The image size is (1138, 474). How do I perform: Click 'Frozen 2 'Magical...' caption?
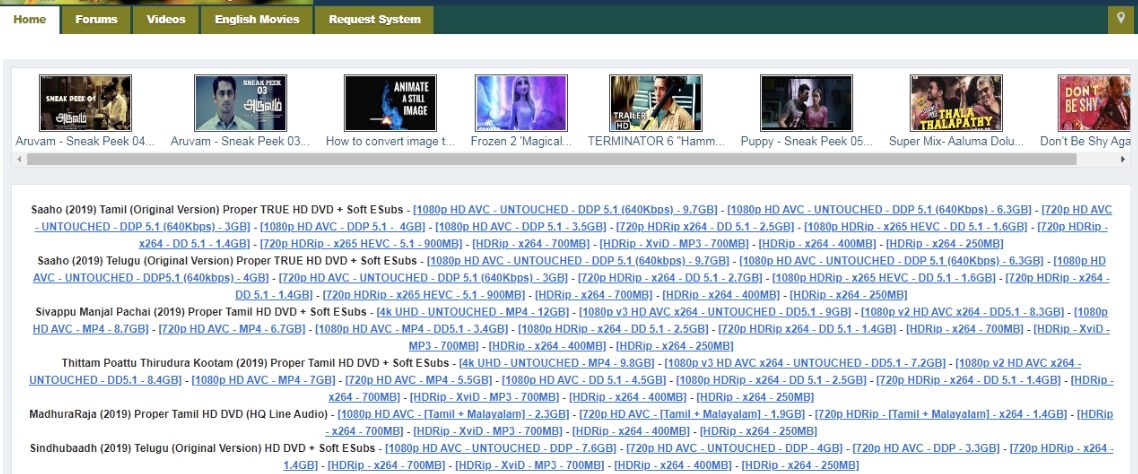(x=521, y=142)
